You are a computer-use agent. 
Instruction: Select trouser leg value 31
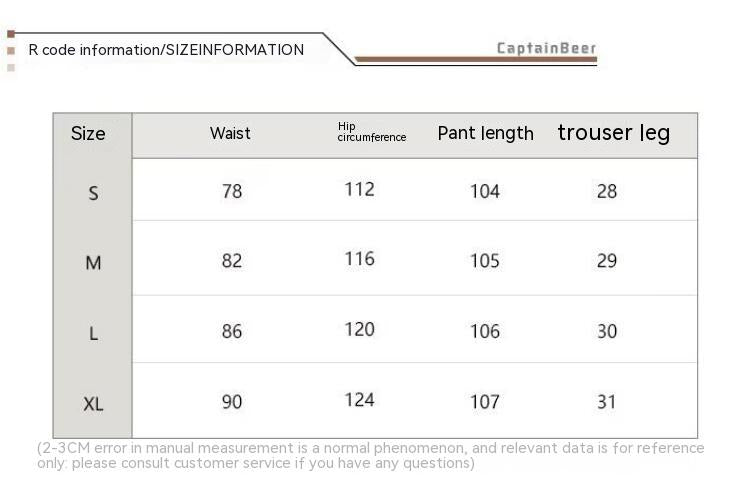pyautogui.click(x=607, y=402)
